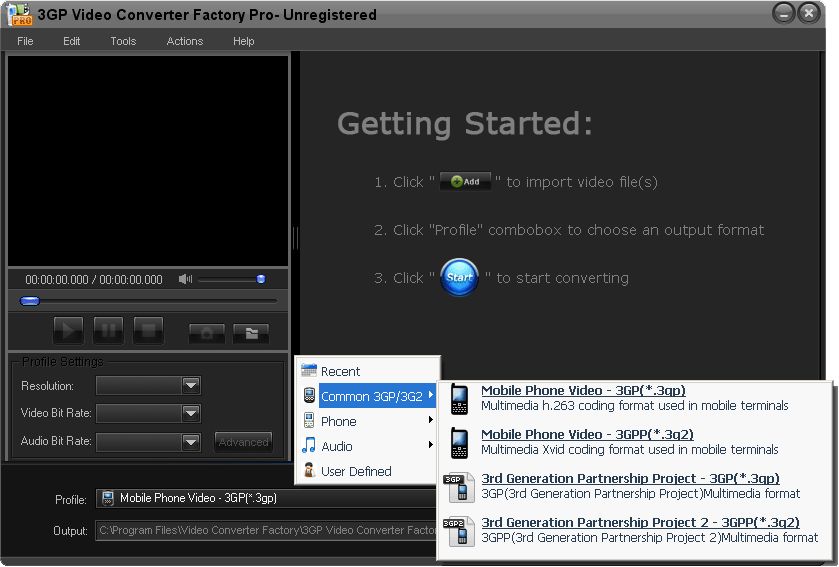839x567 pixels.
Task: Click the app PRO logo icon in title bar
Action: pos(20,14)
